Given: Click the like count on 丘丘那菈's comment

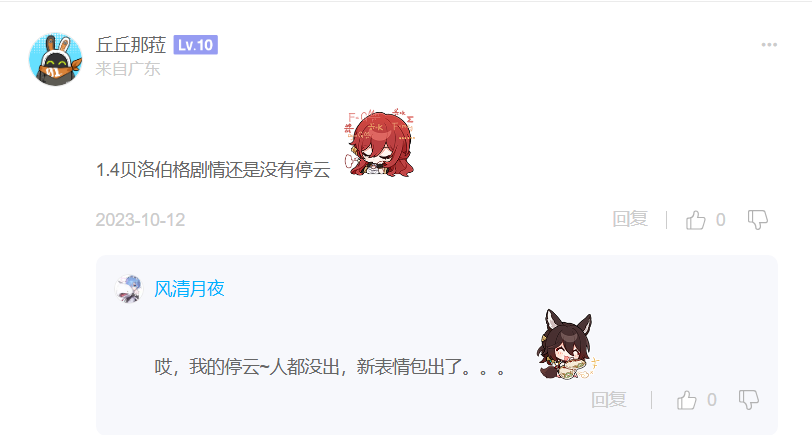Looking at the screenshot, I should (720, 220).
